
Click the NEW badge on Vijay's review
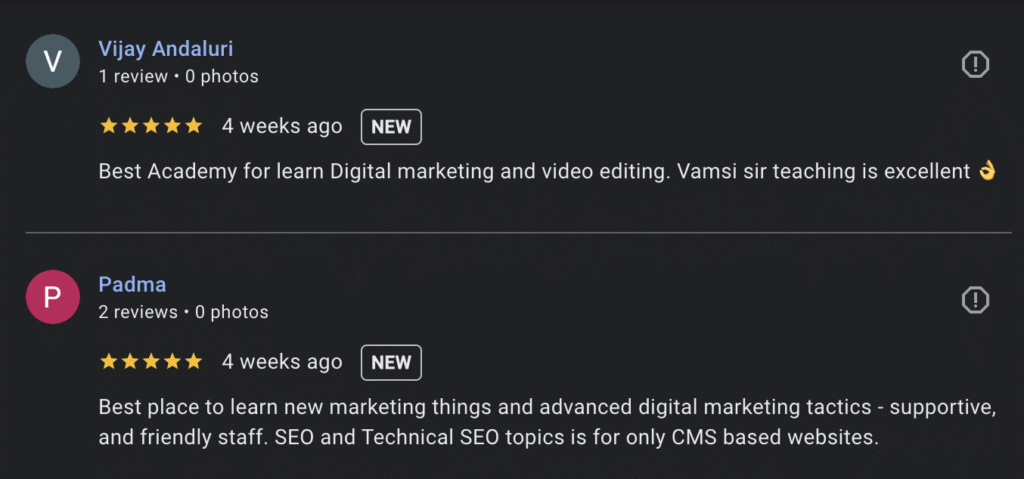tap(391, 127)
